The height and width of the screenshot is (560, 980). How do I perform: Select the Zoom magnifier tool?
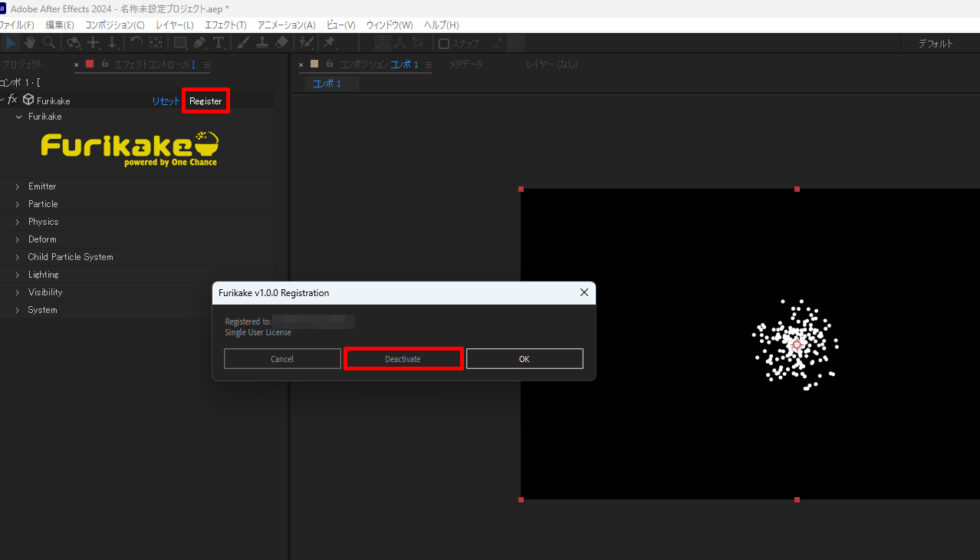click(49, 42)
